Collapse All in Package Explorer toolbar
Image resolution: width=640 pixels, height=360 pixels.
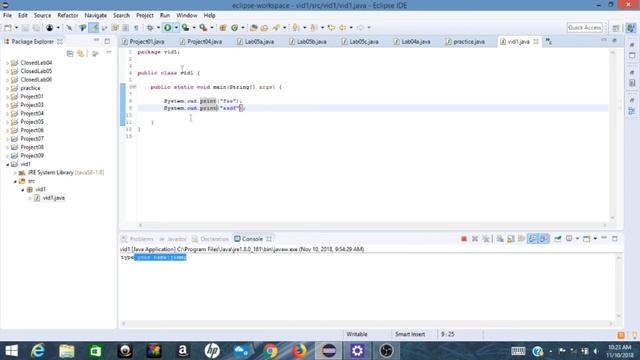tap(70, 54)
